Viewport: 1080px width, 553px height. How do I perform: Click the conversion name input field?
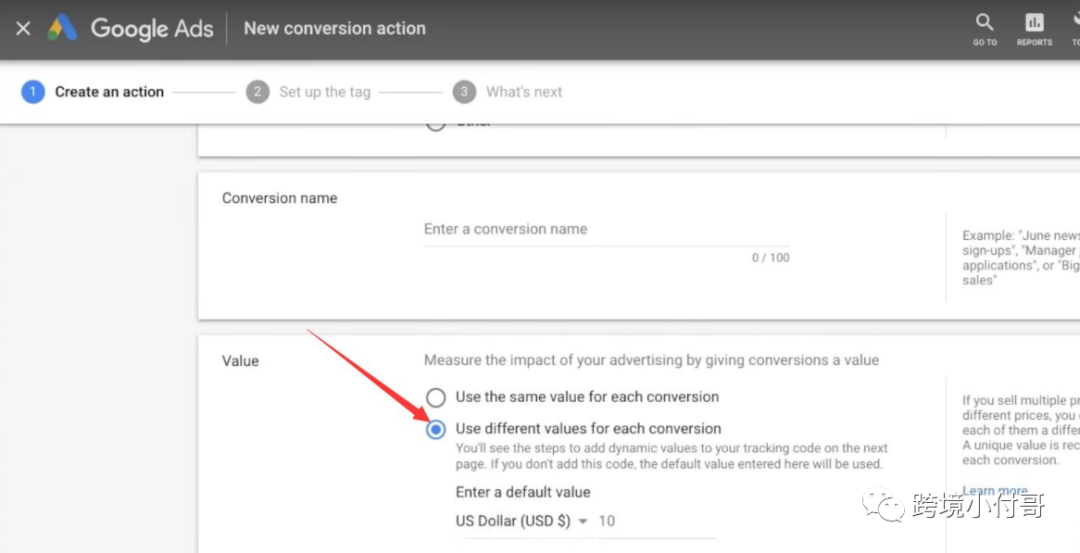tap(606, 229)
